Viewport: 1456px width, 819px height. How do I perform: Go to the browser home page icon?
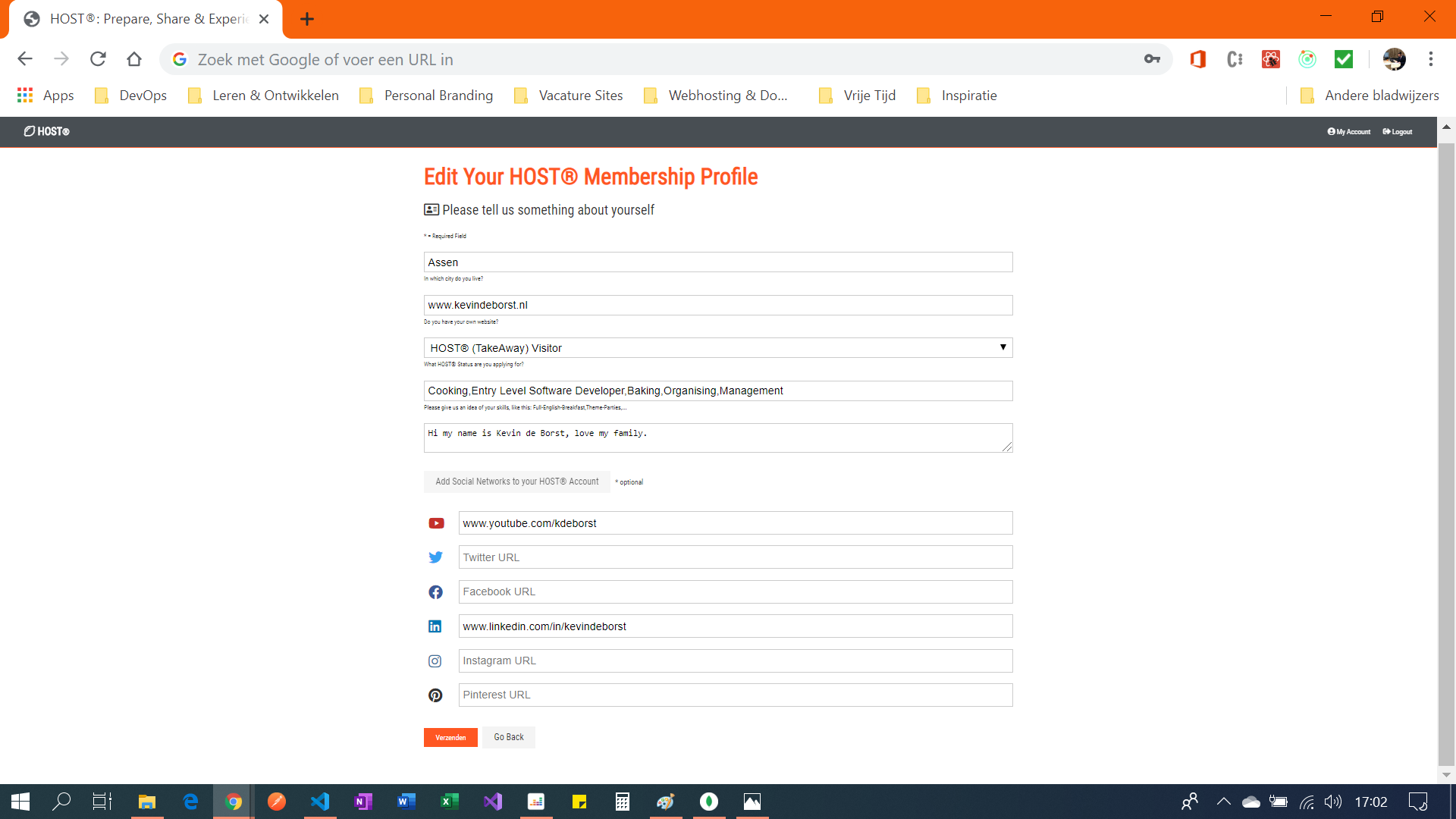[x=134, y=59]
